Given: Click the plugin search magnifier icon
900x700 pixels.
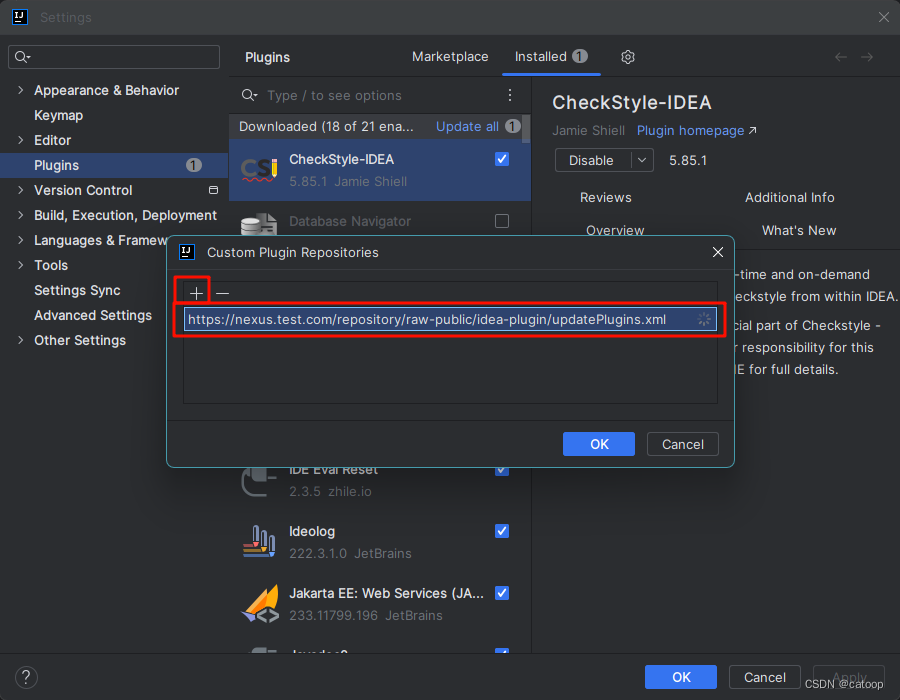Looking at the screenshot, I should coord(249,95).
